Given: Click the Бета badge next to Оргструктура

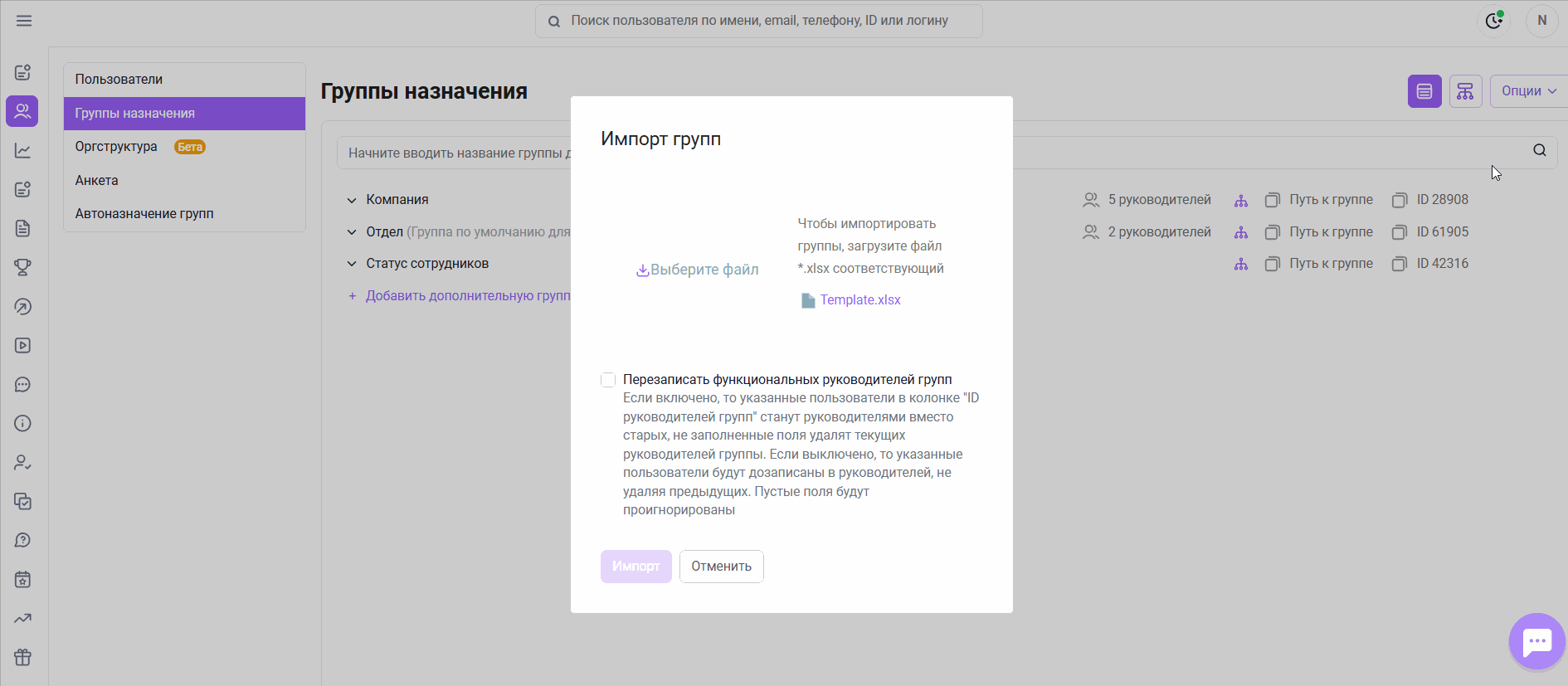Looking at the screenshot, I should coord(190,147).
